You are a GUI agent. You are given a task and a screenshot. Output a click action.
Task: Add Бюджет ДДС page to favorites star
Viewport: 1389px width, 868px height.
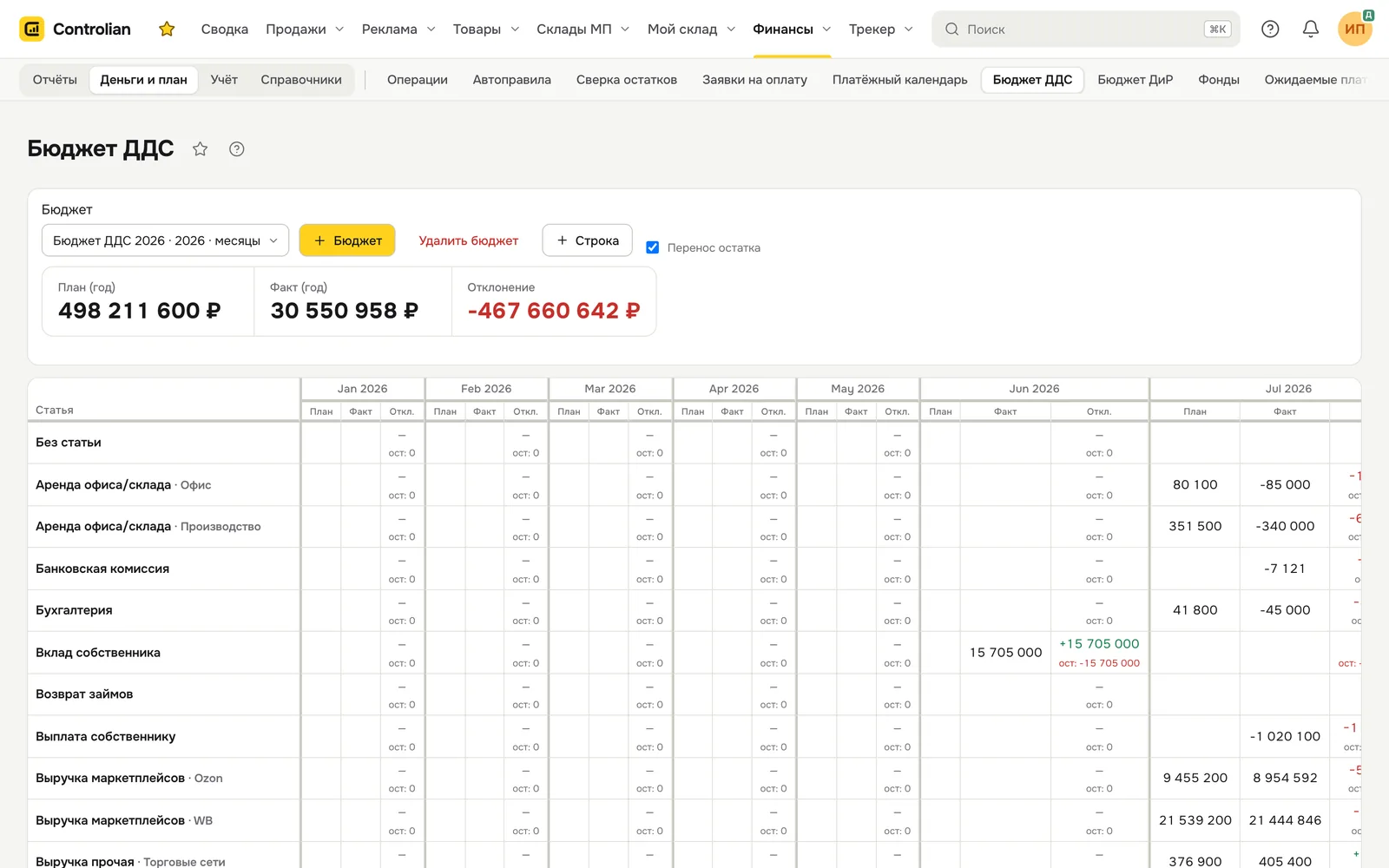(x=200, y=149)
